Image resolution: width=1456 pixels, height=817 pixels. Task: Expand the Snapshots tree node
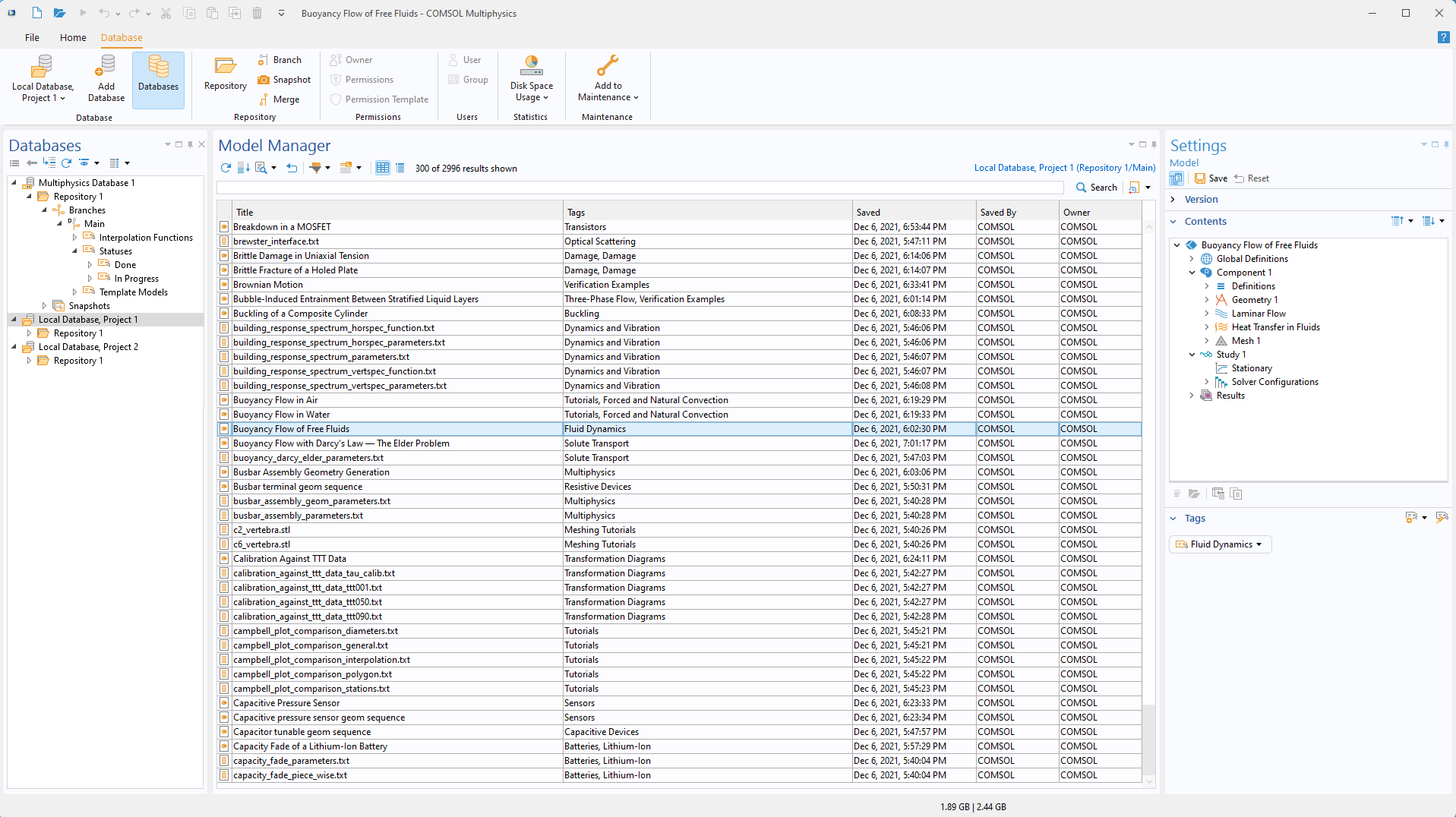point(44,306)
